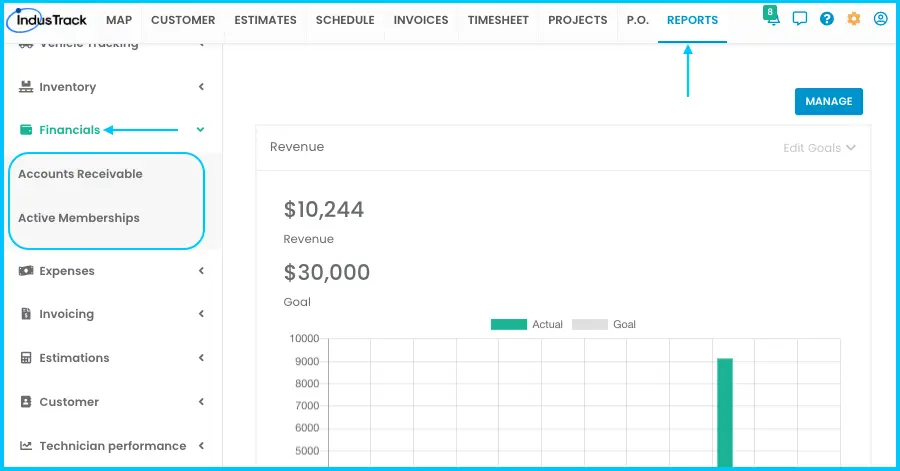The width and height of the screenshot is (900, 471).
Task: Select the Estimations menu label
Action: pyautogui.click(x=74, y=358)
